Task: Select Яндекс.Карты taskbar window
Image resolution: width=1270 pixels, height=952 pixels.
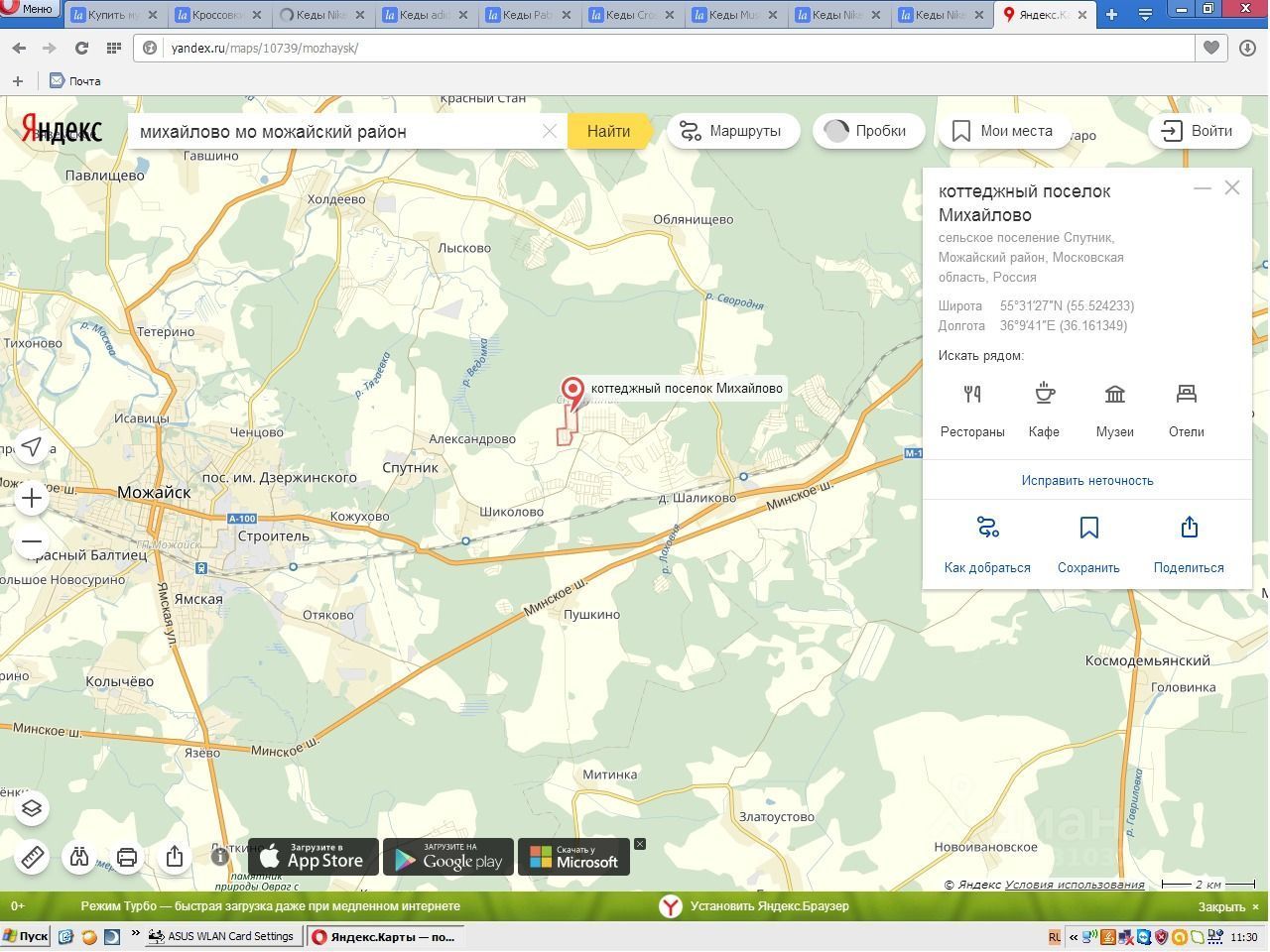Action: coord(385,936)
